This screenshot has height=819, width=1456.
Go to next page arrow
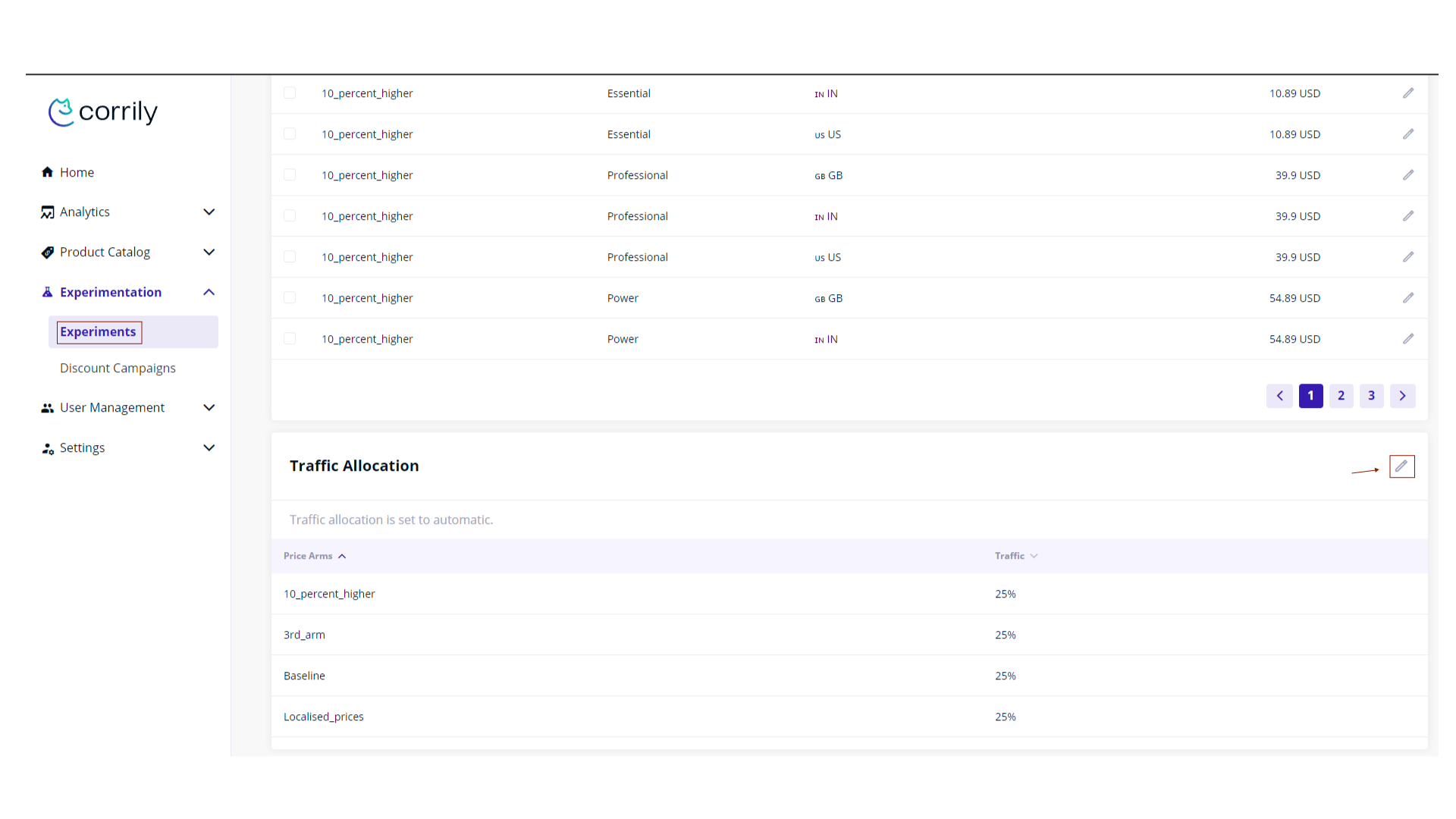(x=1402, y=396)
